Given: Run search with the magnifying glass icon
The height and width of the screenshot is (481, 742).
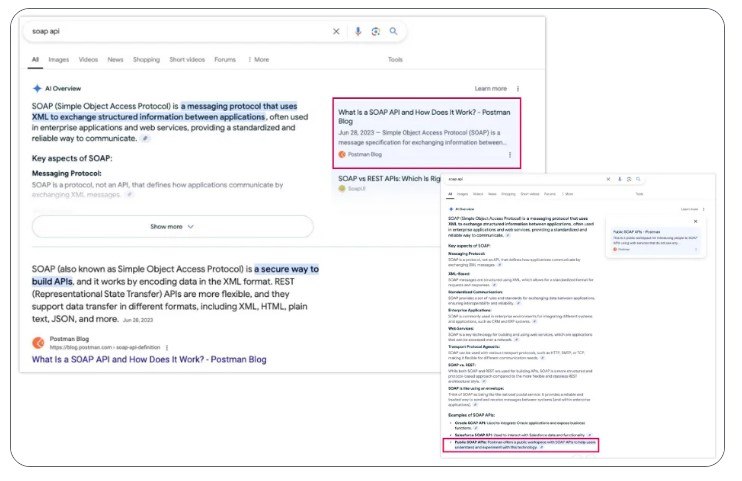Looking at the screenshot, I should pyautogui.click(x=393, y=31).
